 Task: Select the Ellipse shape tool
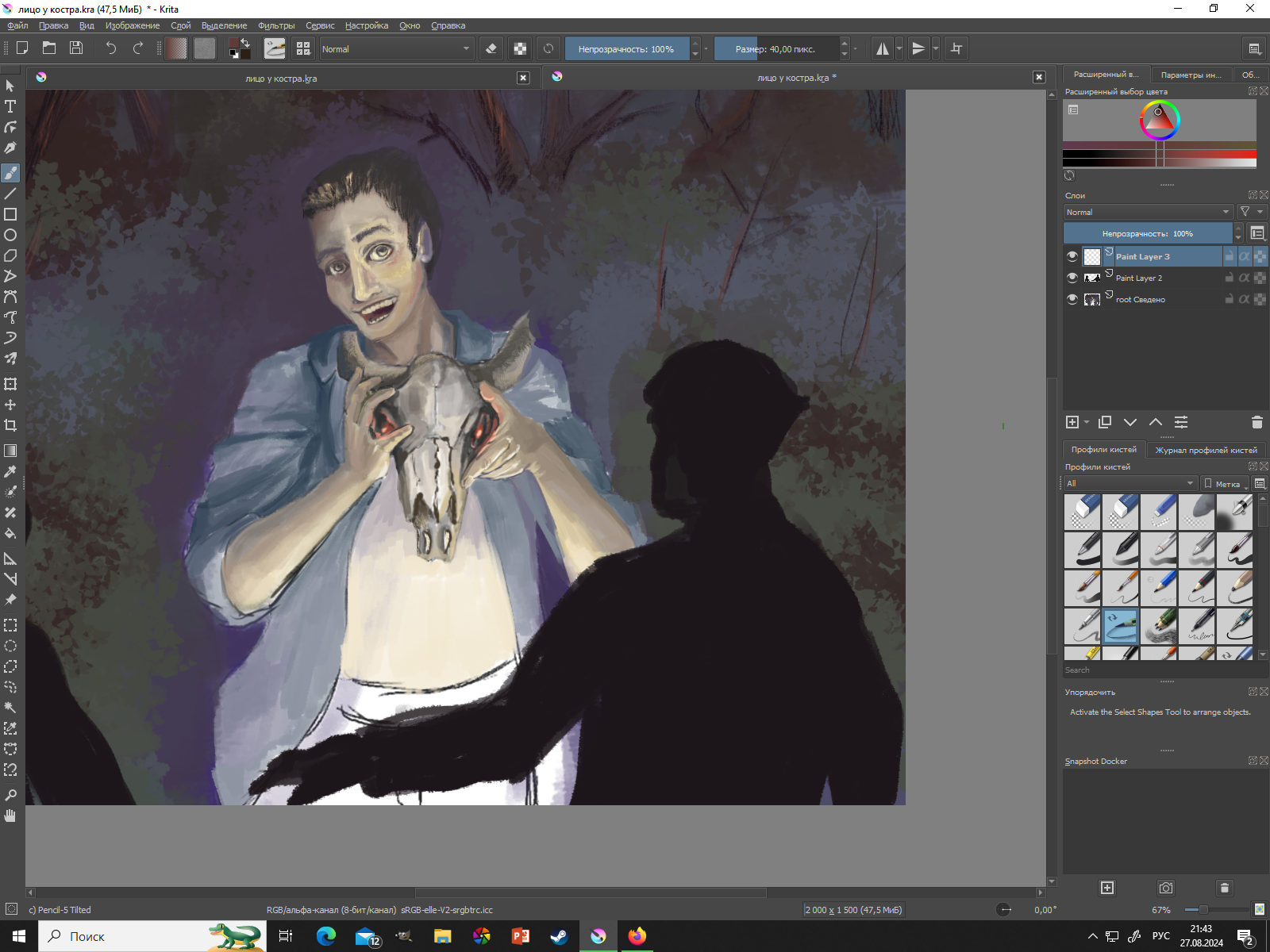tap(10, 235)
